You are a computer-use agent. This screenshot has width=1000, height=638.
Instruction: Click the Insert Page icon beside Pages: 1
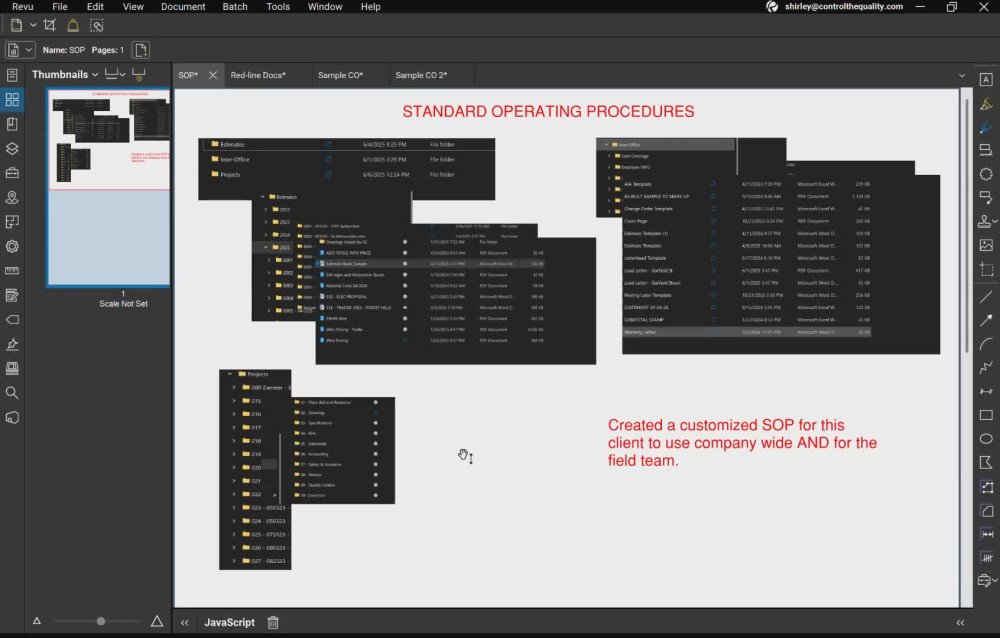141,50
